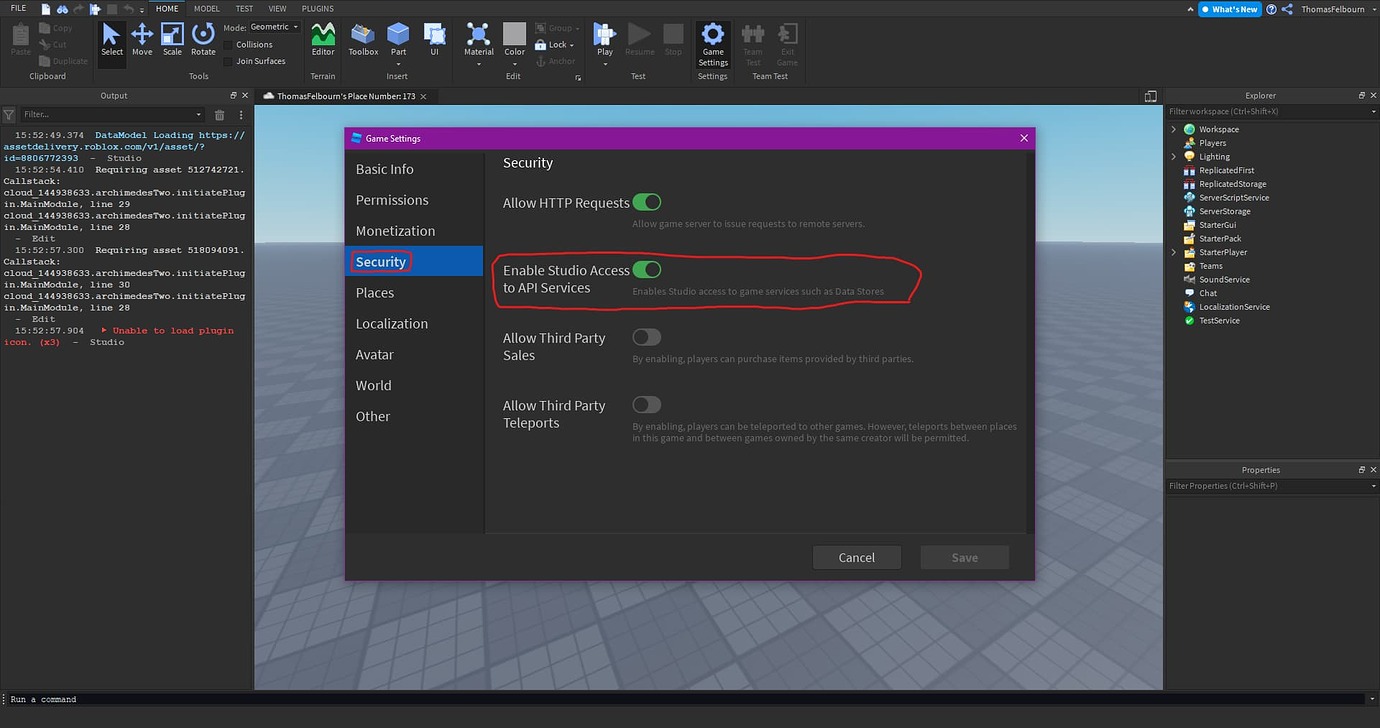The height and width of the screenshot is (728, 1380).
Task: Enable Allow Third Party Teleports
Action: point(647,405)
